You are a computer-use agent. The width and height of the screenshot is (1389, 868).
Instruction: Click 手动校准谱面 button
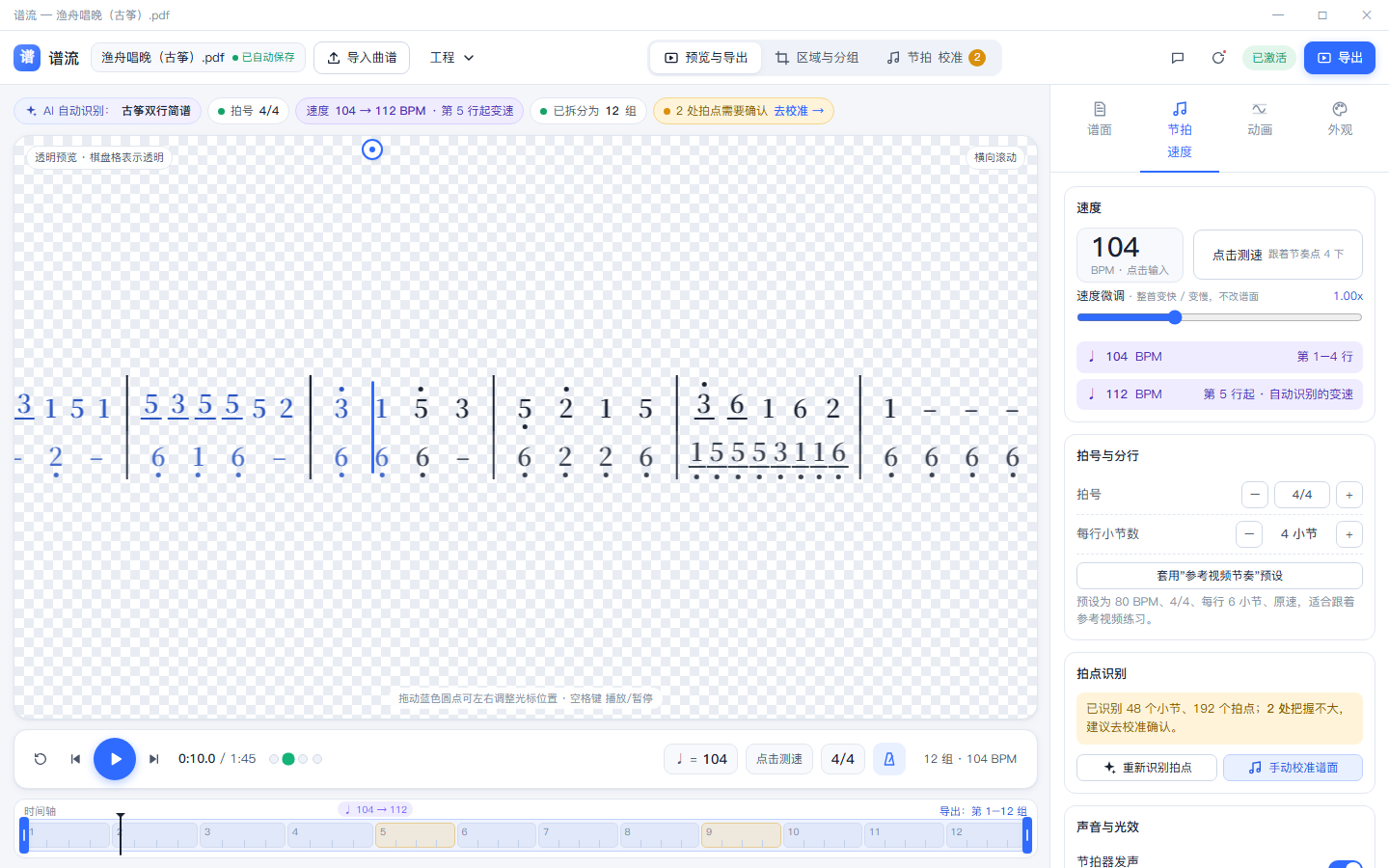(1293, 768)
